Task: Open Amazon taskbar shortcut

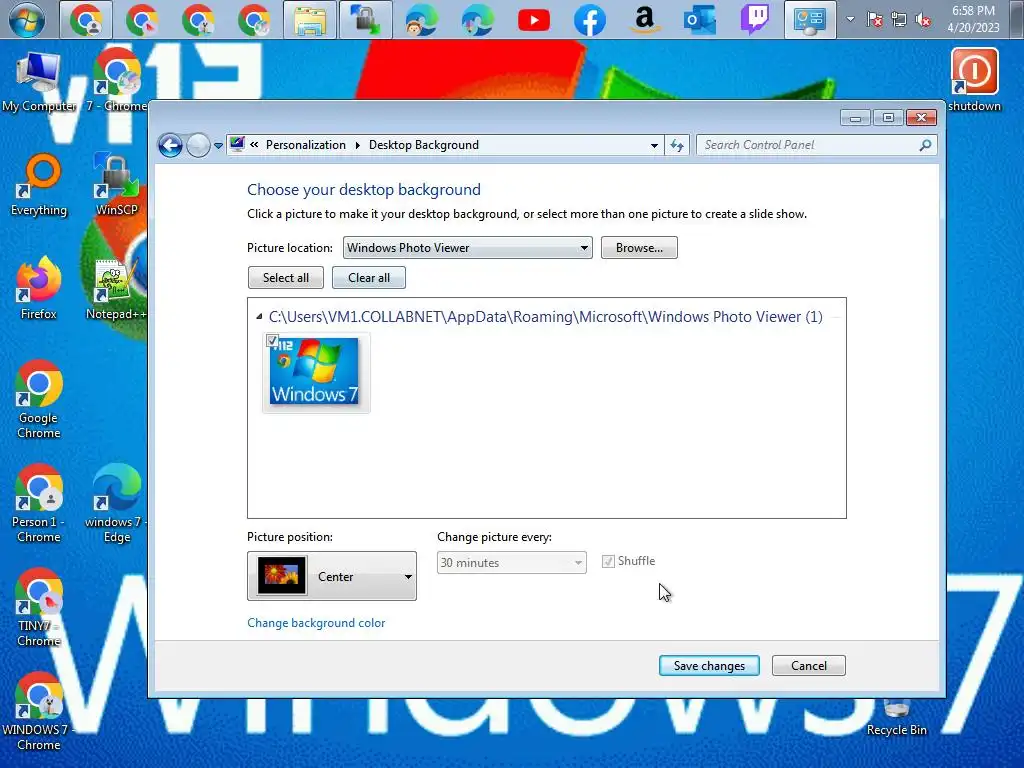Action: [x=645, y=20]
